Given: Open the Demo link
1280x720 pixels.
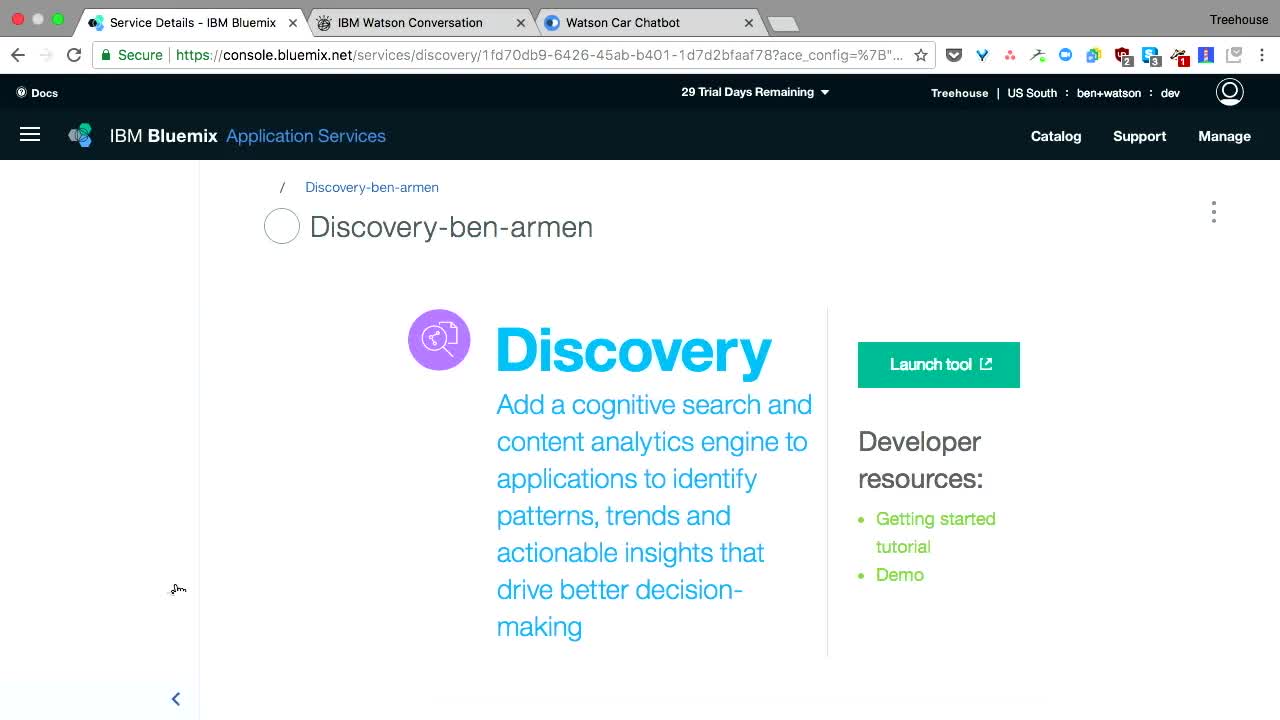Looking at the screenshot, I should [900, 575].
